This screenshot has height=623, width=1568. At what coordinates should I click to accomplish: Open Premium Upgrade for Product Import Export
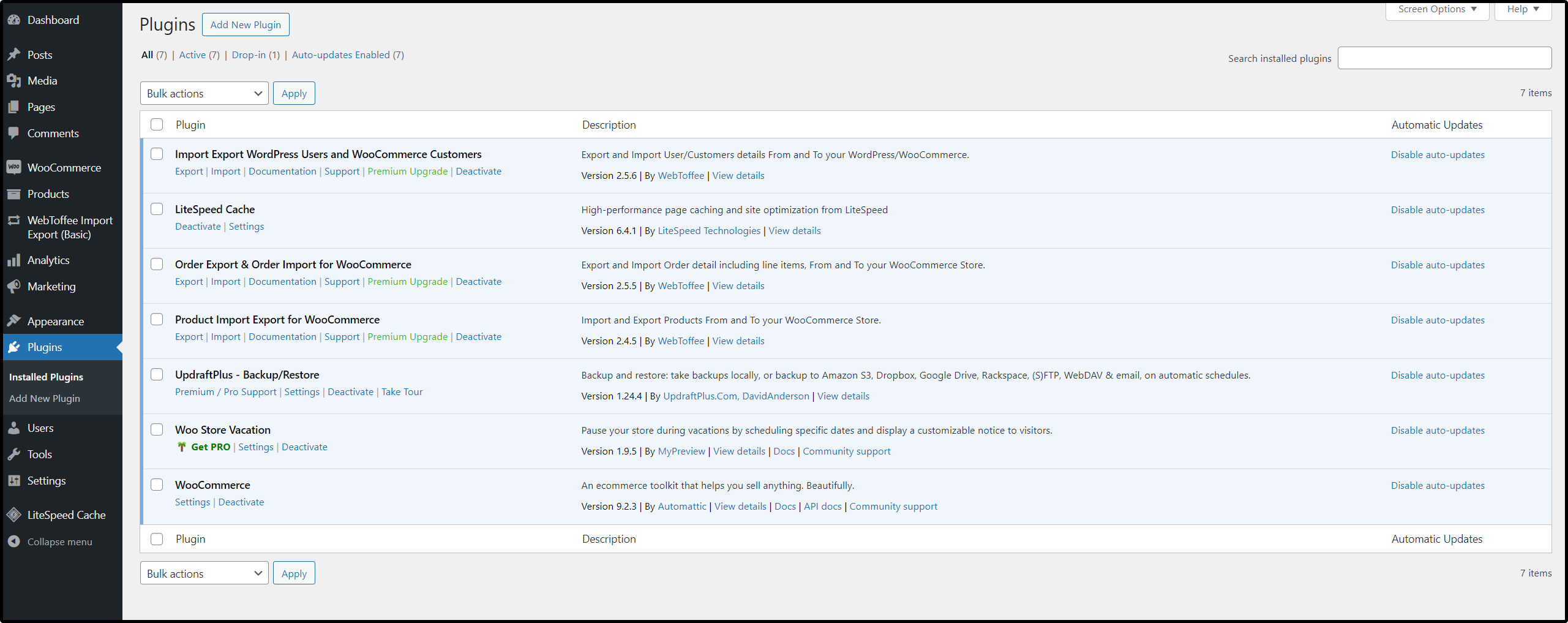click(x=408, y=337)
